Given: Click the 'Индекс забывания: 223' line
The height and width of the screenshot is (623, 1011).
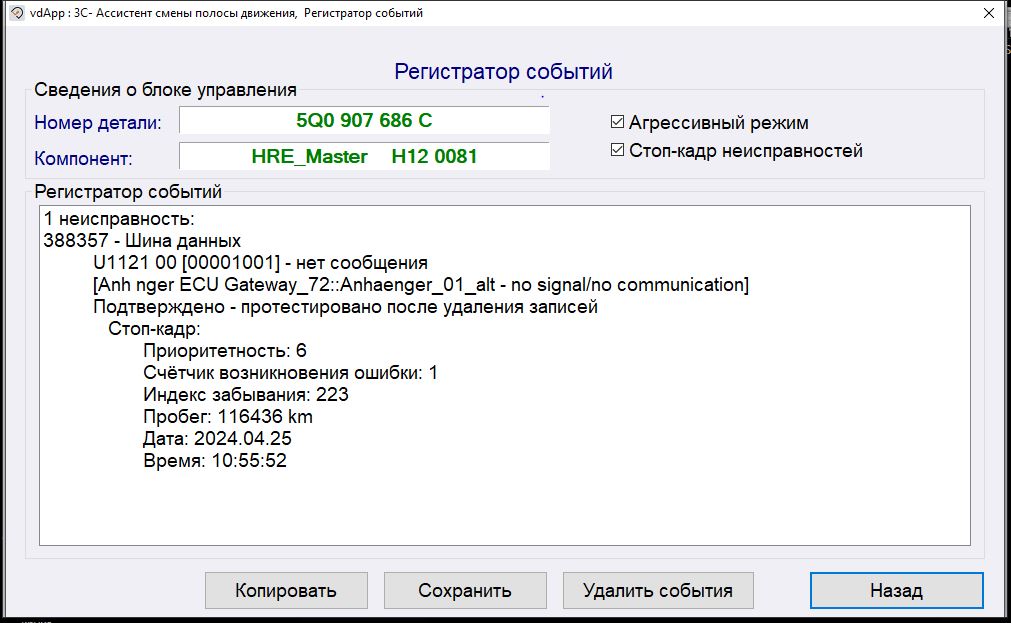Looking at the screenshot, I should (x=246, y=394).
